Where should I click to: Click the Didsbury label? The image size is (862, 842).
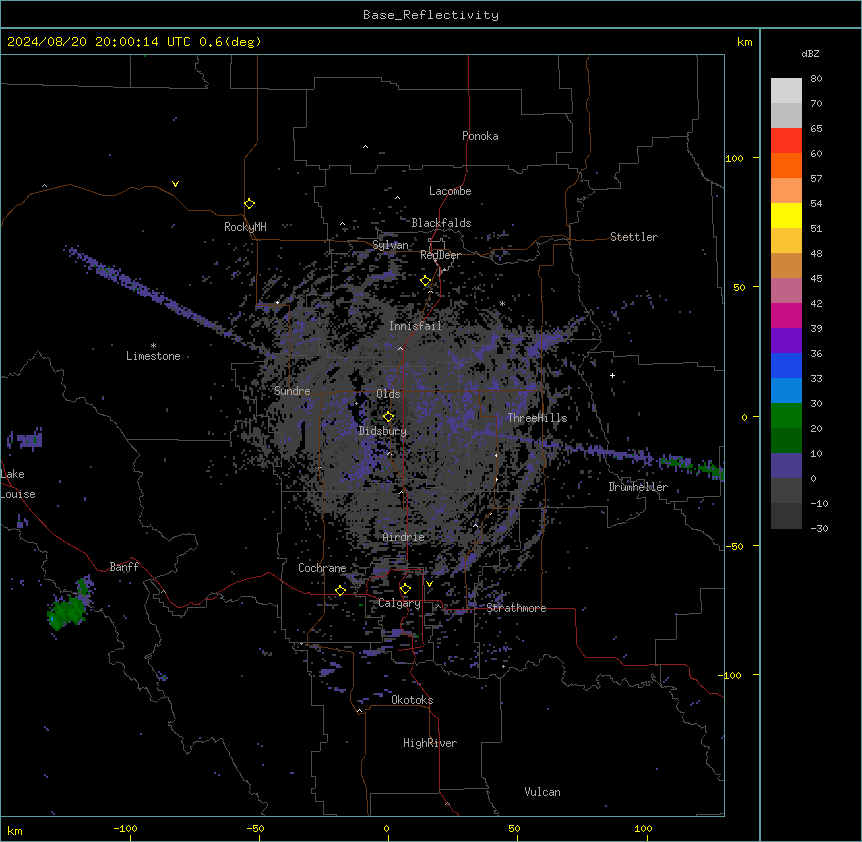coord(383,431)
